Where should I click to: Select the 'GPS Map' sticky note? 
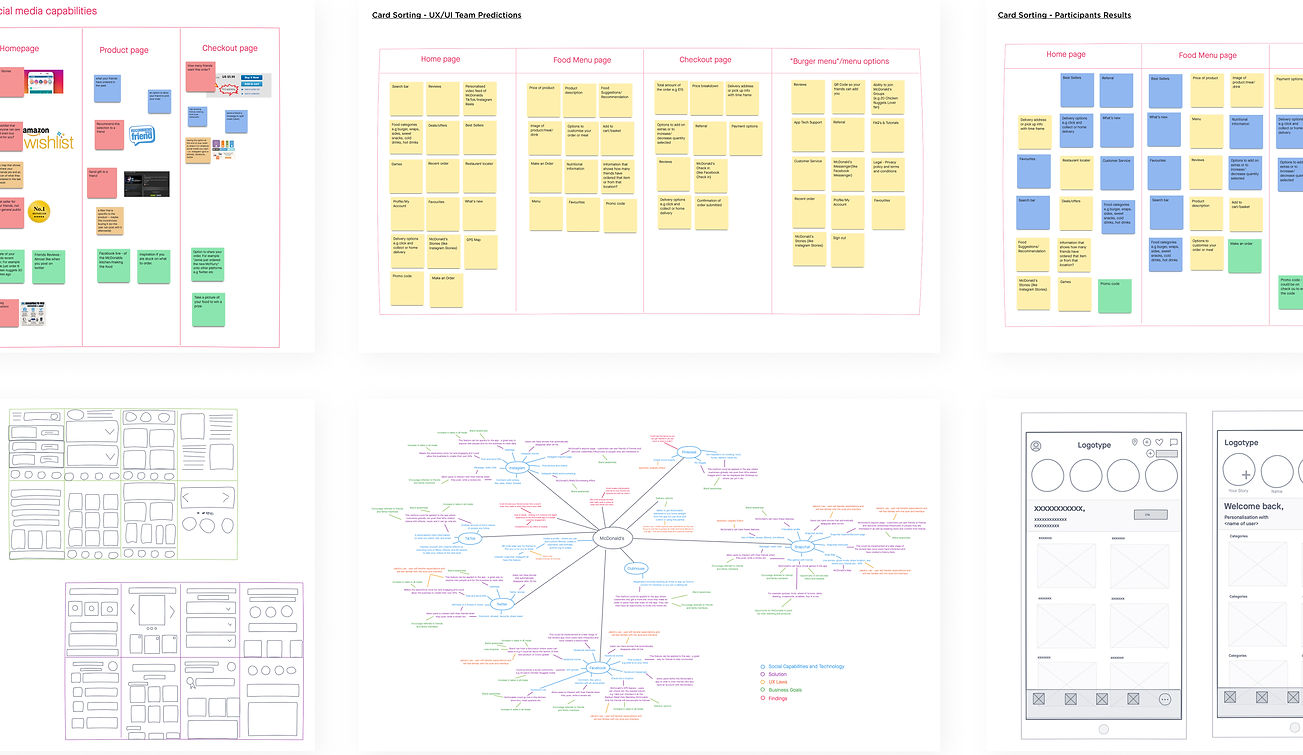click(x=478, y=250)
